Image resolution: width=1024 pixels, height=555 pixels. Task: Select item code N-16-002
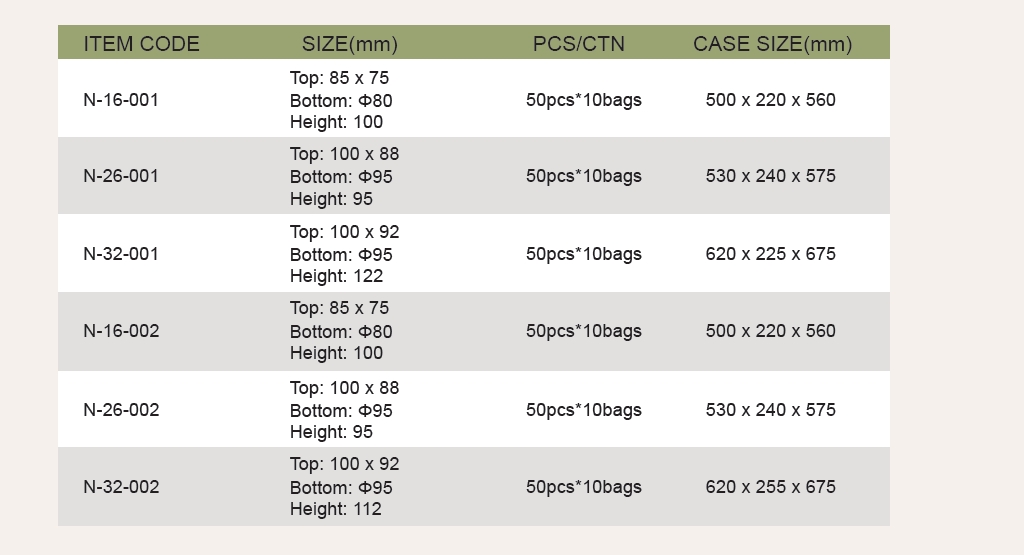pos(121,331)
